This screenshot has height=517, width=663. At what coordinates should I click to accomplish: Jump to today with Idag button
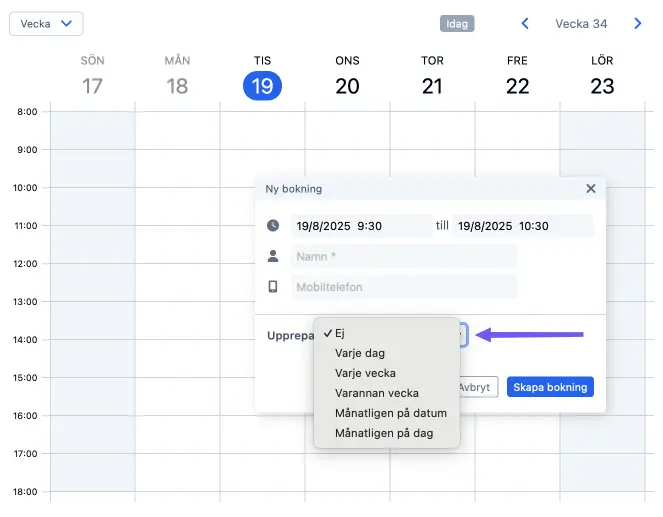pos(457,24)
